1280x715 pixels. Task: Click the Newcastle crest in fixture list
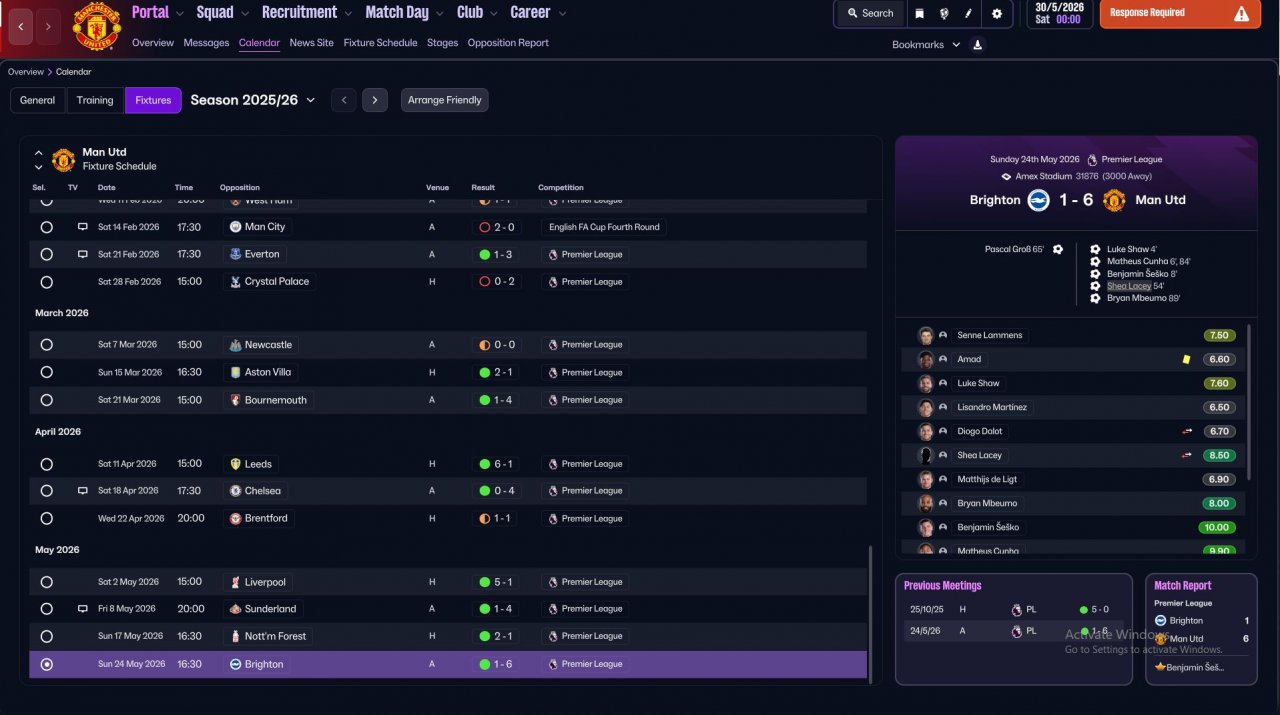(235, 345)
